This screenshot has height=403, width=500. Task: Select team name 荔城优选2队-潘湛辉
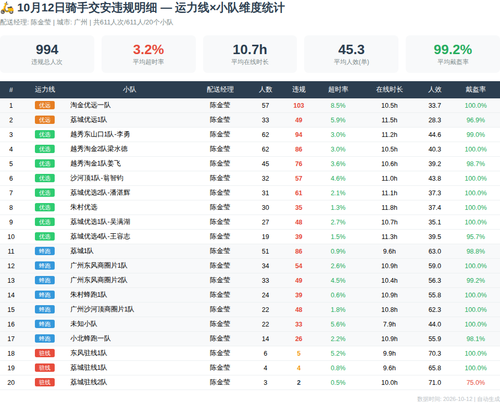(100, 193)
